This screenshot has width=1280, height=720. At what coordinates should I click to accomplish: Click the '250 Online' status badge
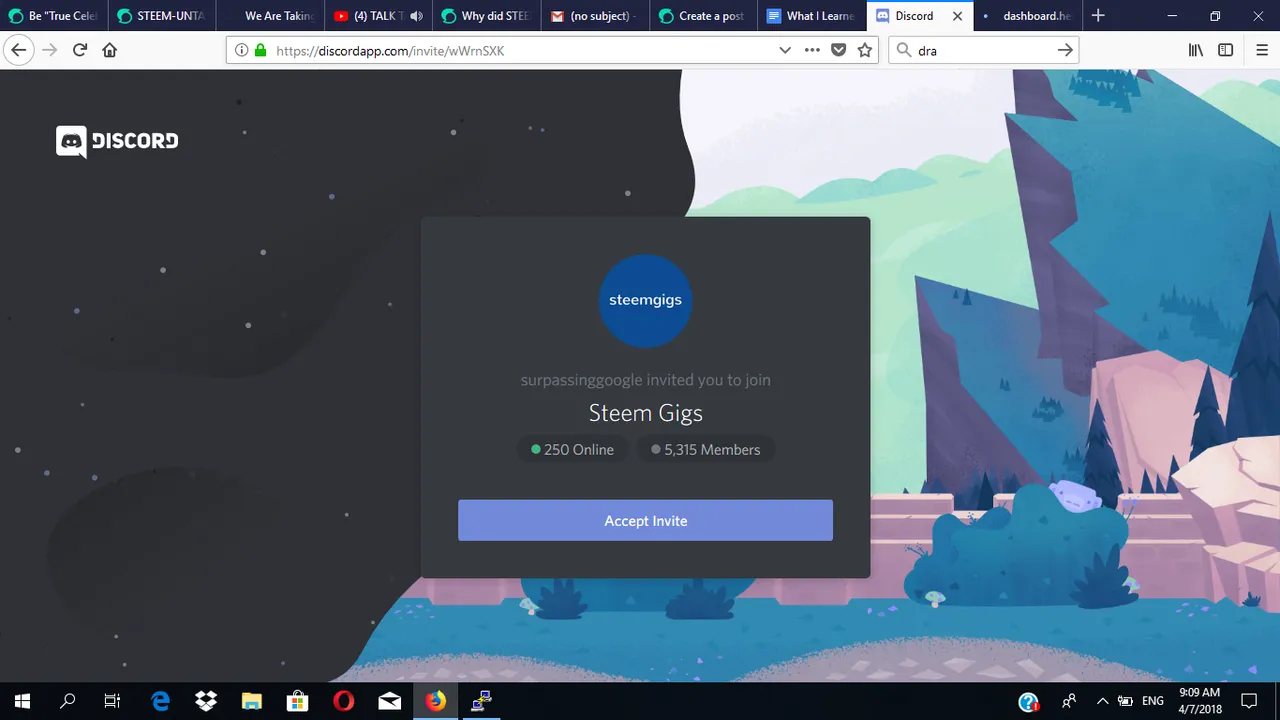tap(573, 450)
